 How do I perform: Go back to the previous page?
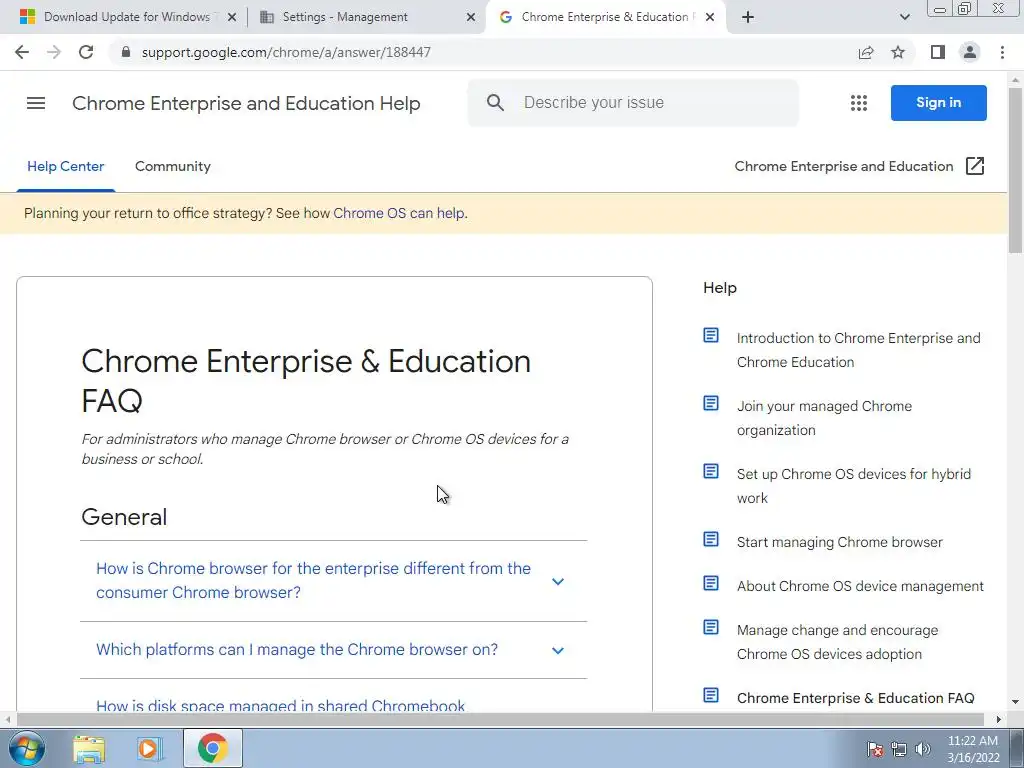[x=22, y=52]
